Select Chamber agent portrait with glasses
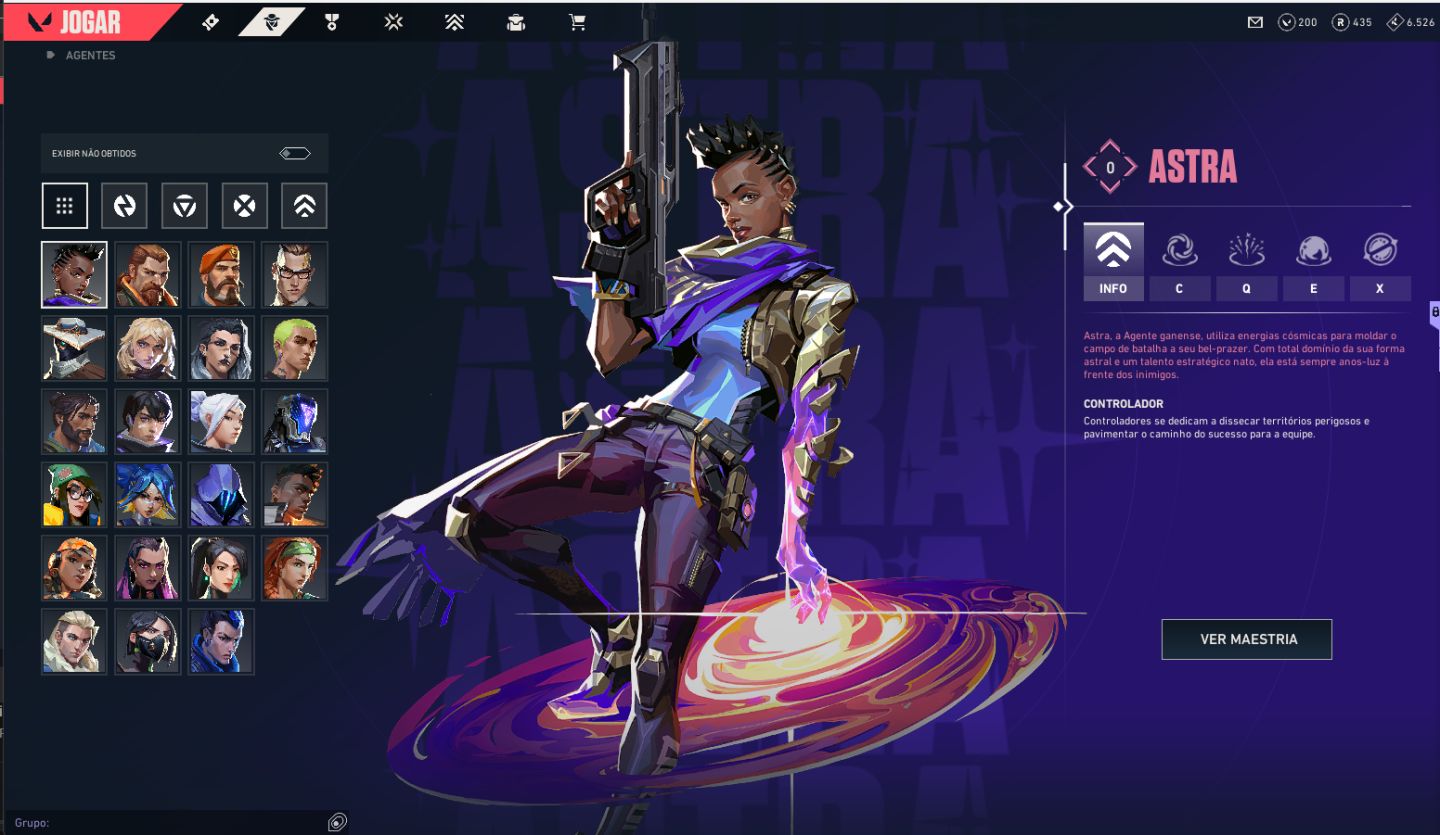 click(x=295, y=274)
